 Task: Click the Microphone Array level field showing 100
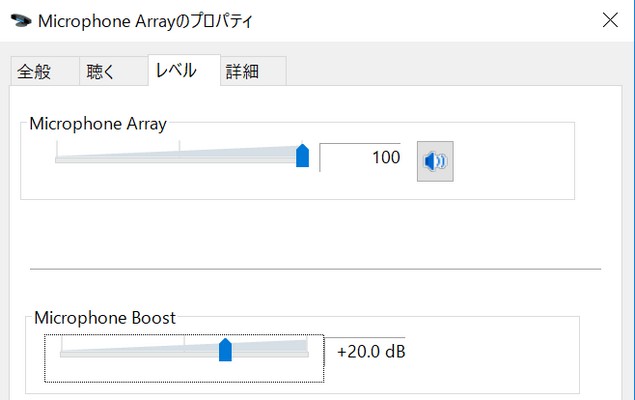[x=360, y=157]
